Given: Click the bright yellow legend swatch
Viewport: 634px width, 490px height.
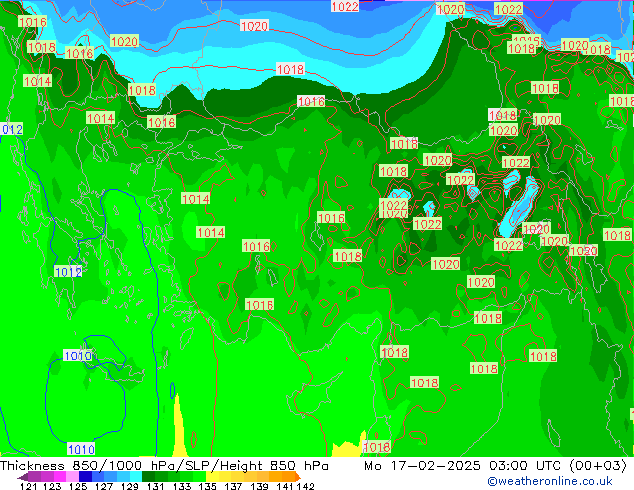Looking at the screenshot, I should [x=212, y=477].
